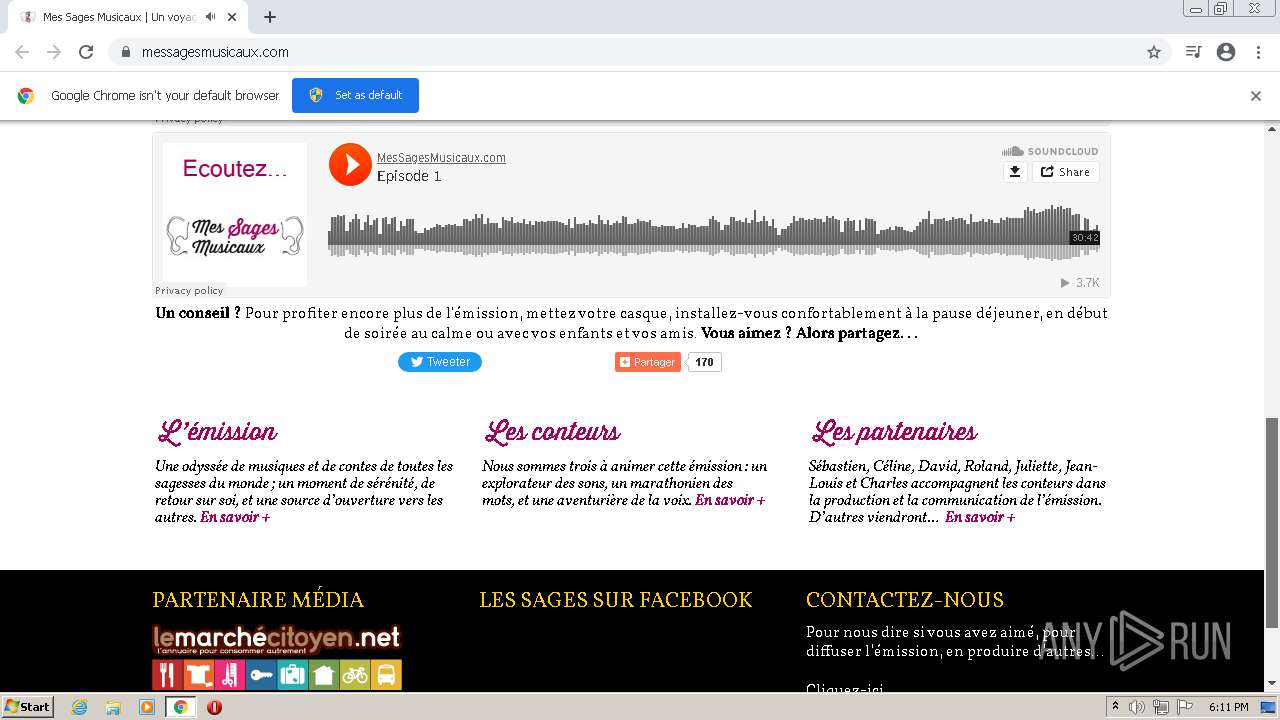Go back to the previous page

click(22, 52)
